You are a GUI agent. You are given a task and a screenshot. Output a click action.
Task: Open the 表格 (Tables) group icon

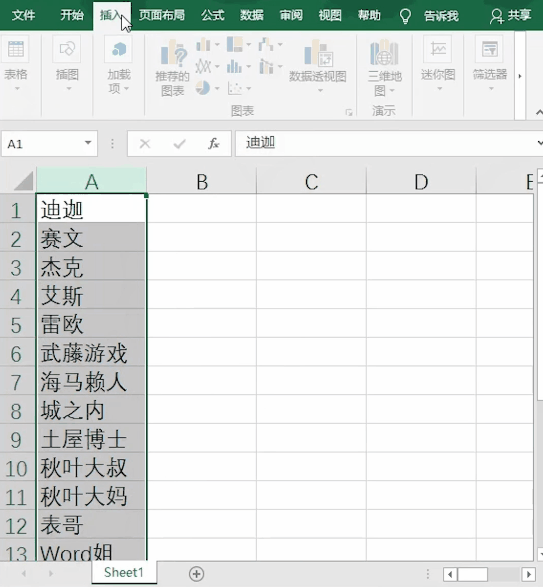pyautogui.click(x=16, y=49)
